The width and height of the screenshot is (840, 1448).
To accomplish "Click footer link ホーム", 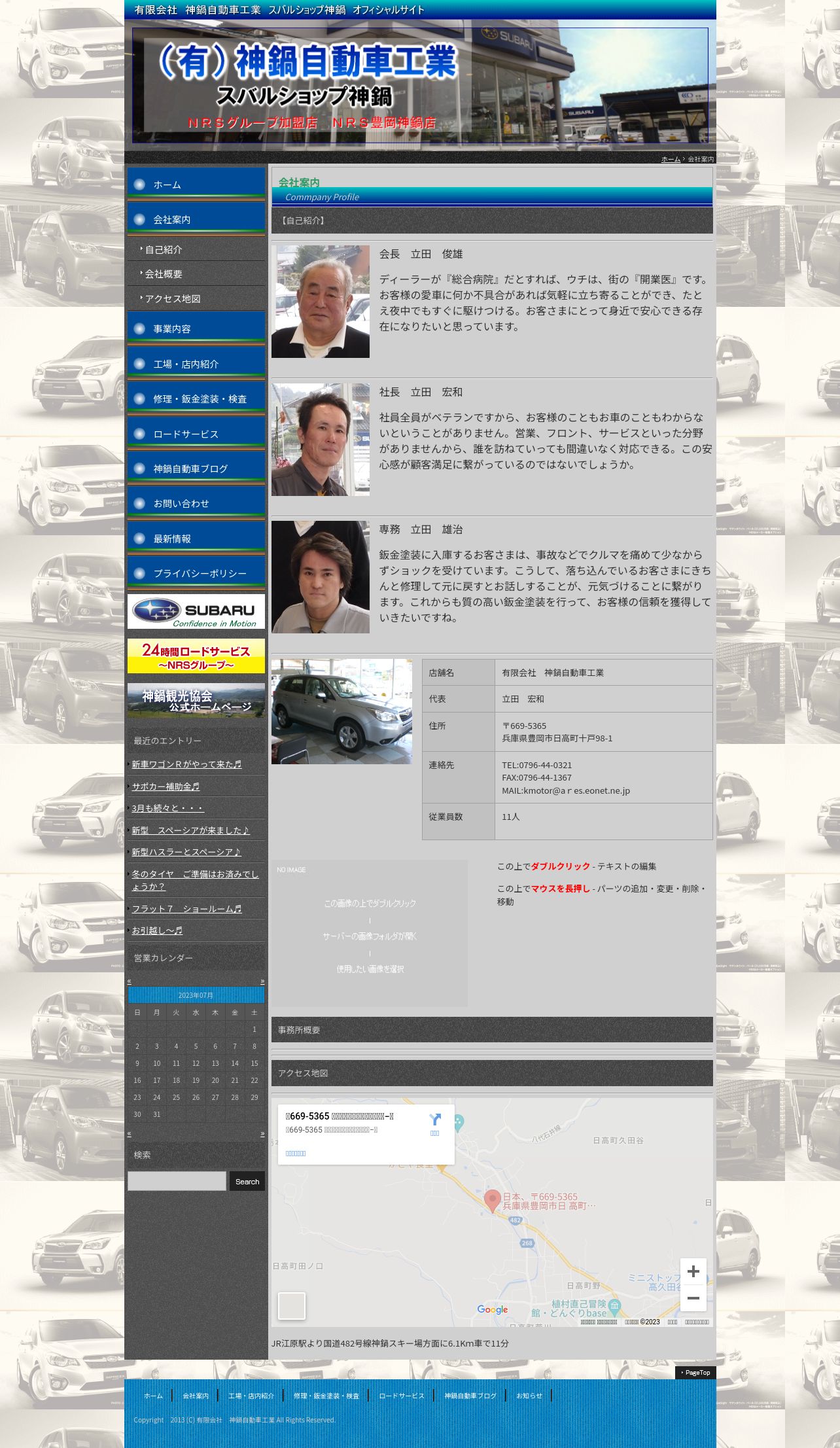I will pyautogui.click(x=153, y=1396).
